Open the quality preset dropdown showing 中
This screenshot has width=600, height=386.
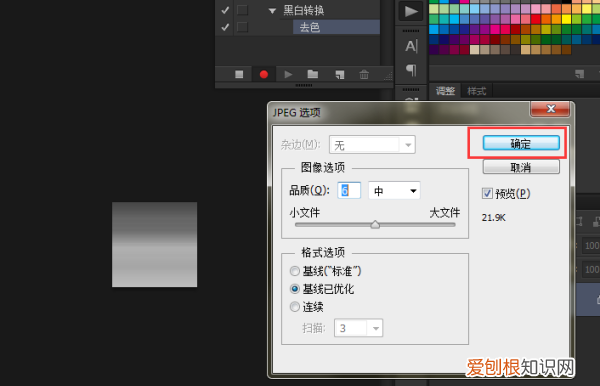pos(394,191)
